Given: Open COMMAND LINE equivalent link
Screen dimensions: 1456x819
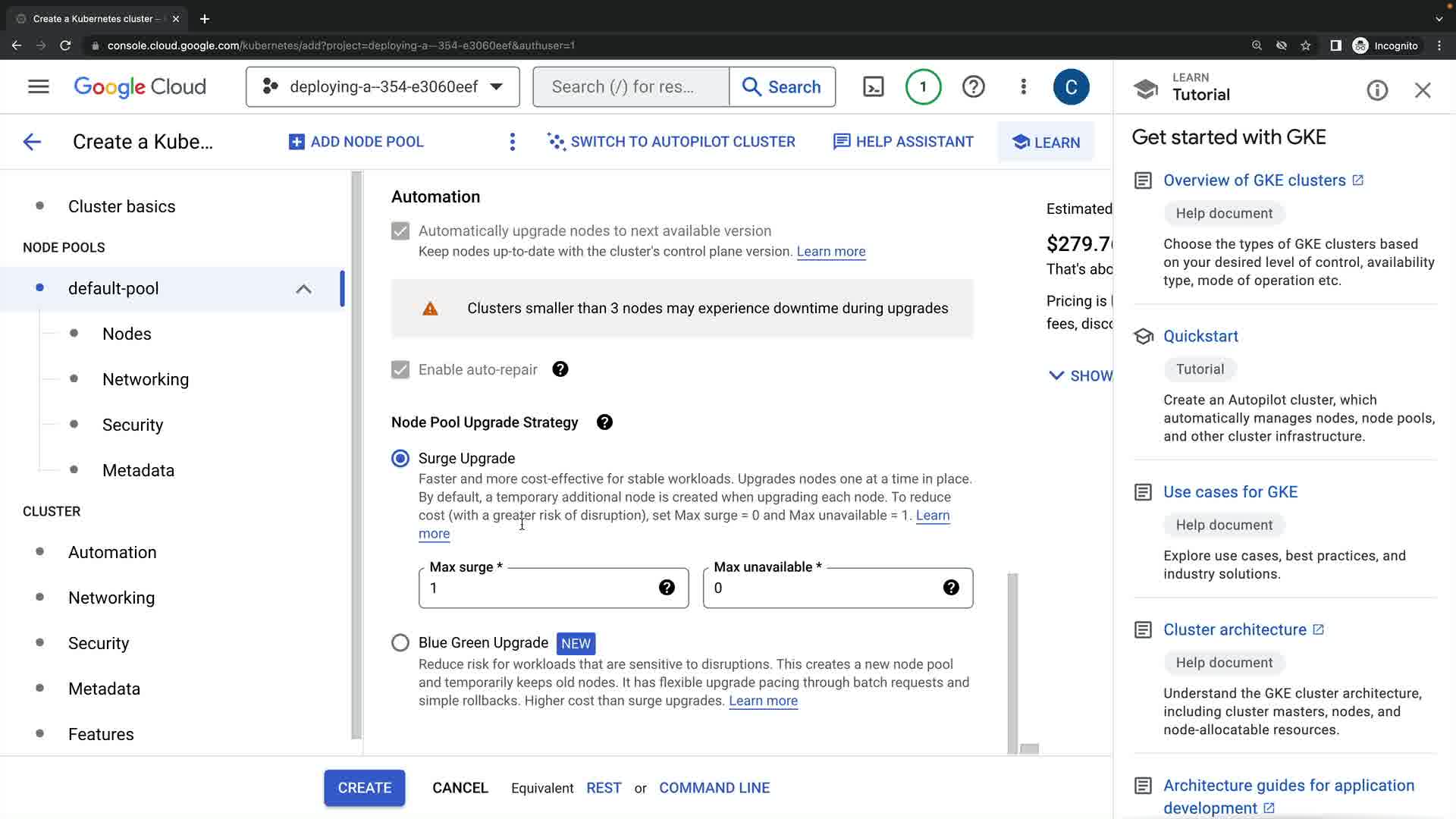Looking at the screenshot, I should click(714, 788).
